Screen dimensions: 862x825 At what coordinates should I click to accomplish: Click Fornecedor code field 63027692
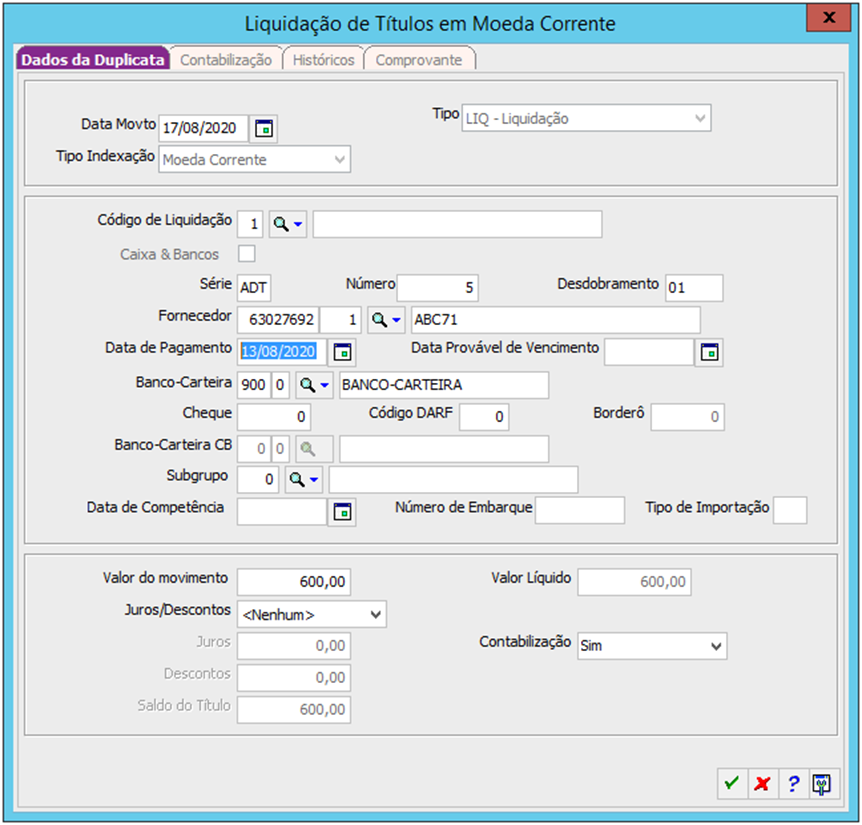click(x=278, y=320)
